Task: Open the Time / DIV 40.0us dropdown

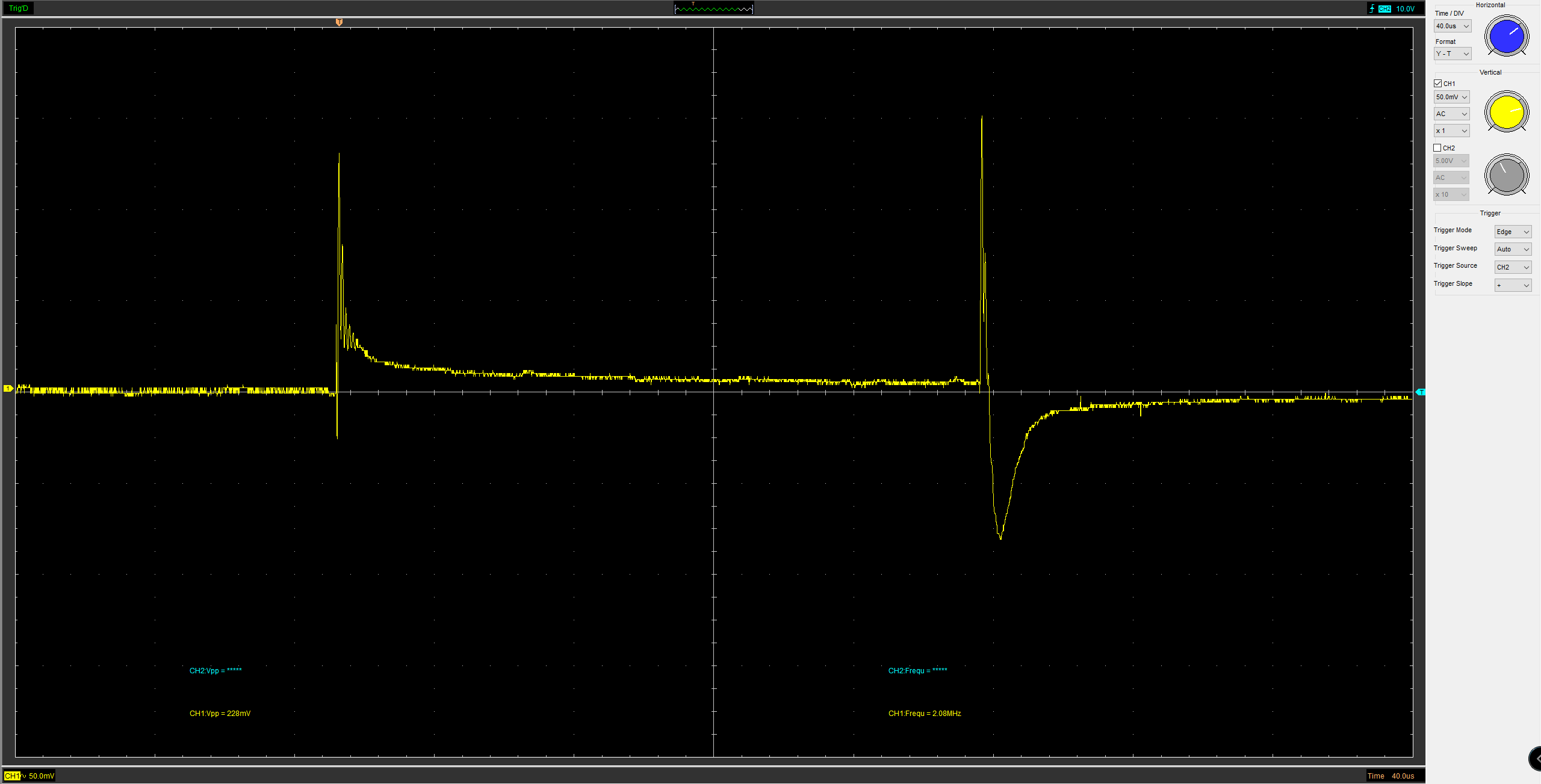Action: [1453, 26]
